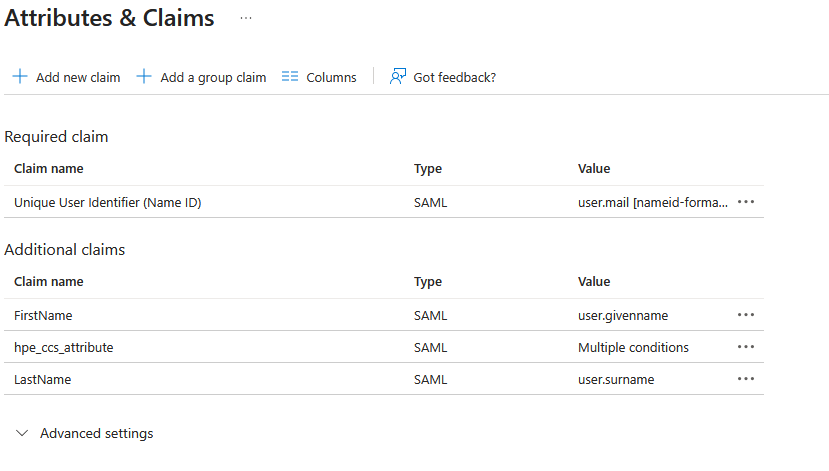Open ellipsis menu for Unique User Identifier row

click(x=745, y=202)
